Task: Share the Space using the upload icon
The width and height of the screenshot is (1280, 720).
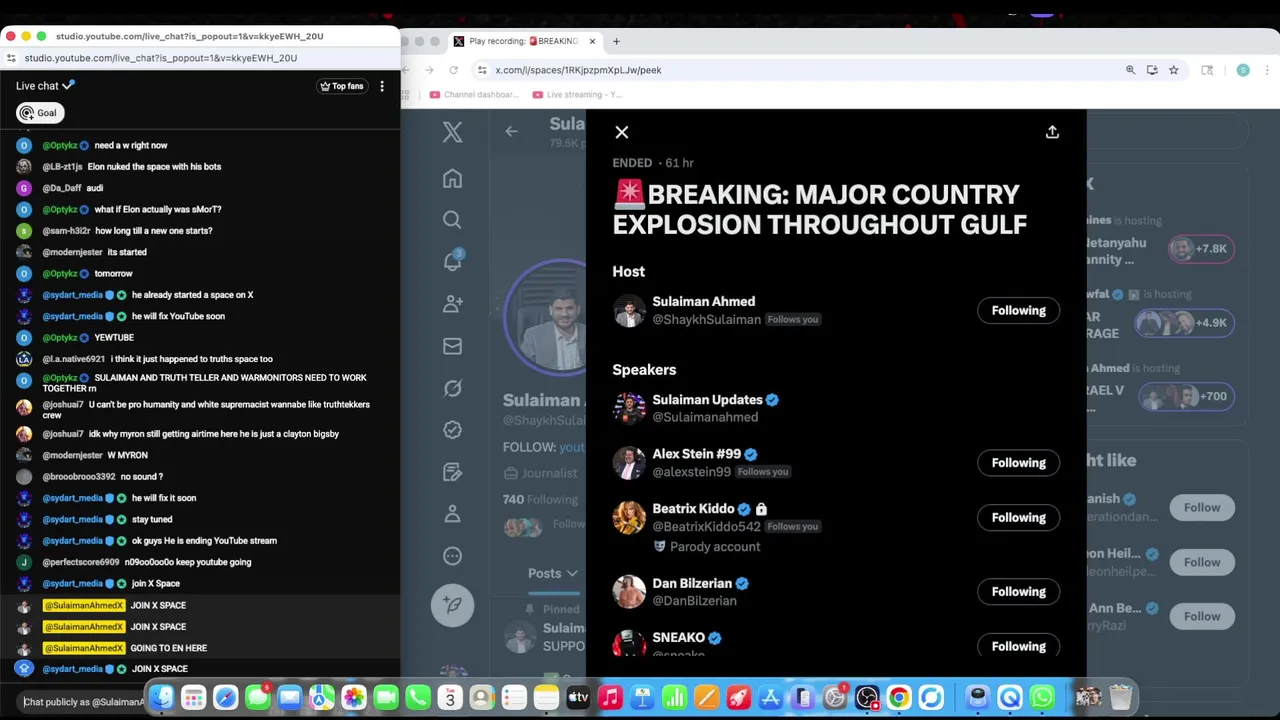Action: pyautogui.click(x=1052, y=132)
